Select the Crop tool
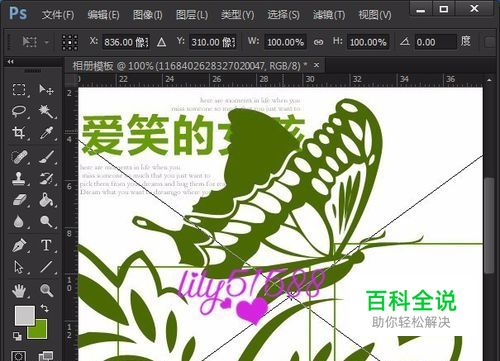This screenshot has width=500, height=361. 19,133
